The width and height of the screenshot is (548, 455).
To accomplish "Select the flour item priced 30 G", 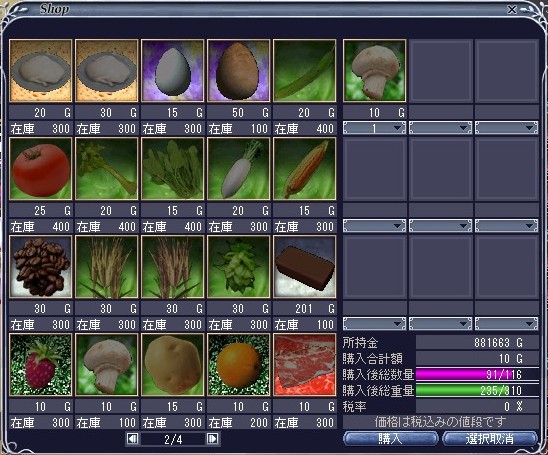I will tap(107, 71).
